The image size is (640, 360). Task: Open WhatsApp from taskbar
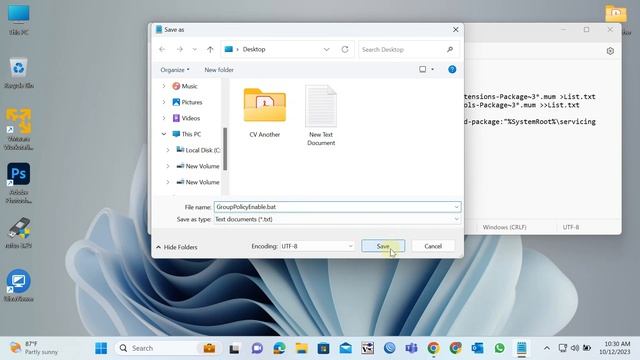499,348
